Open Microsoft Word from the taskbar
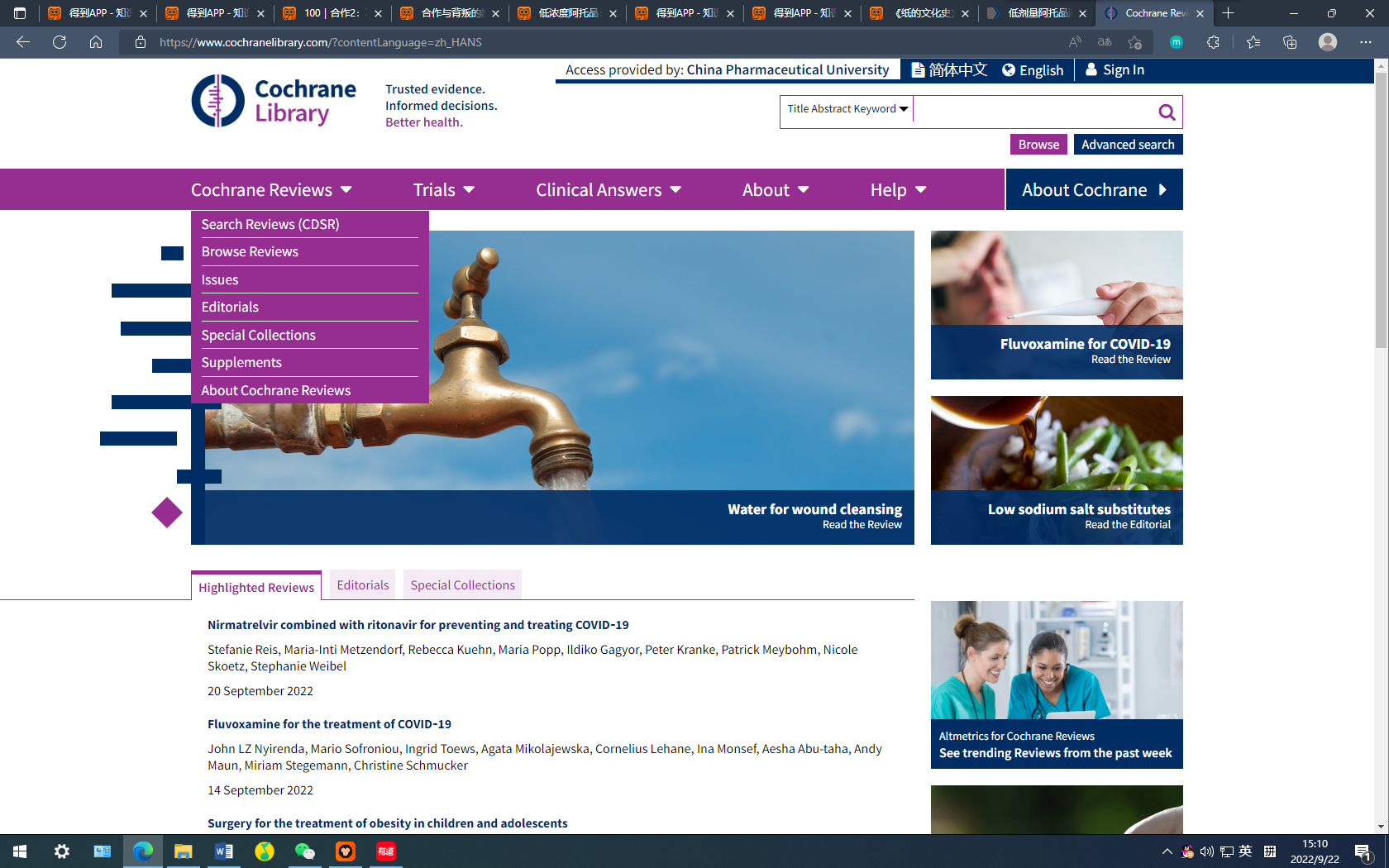The image size is (1389, 868). (224, 851)
